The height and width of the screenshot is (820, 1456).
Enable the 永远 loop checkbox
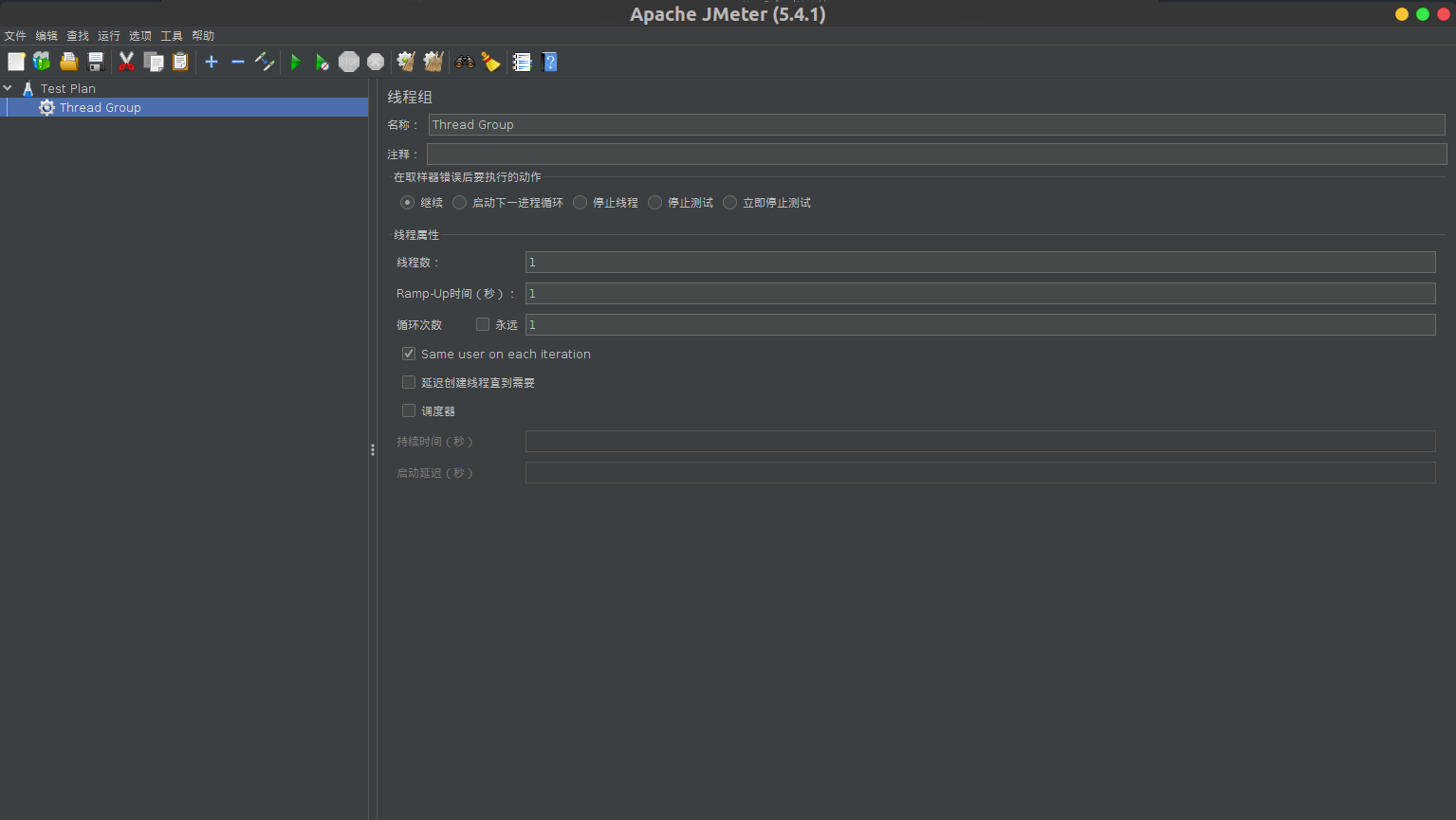pos(483,324)
